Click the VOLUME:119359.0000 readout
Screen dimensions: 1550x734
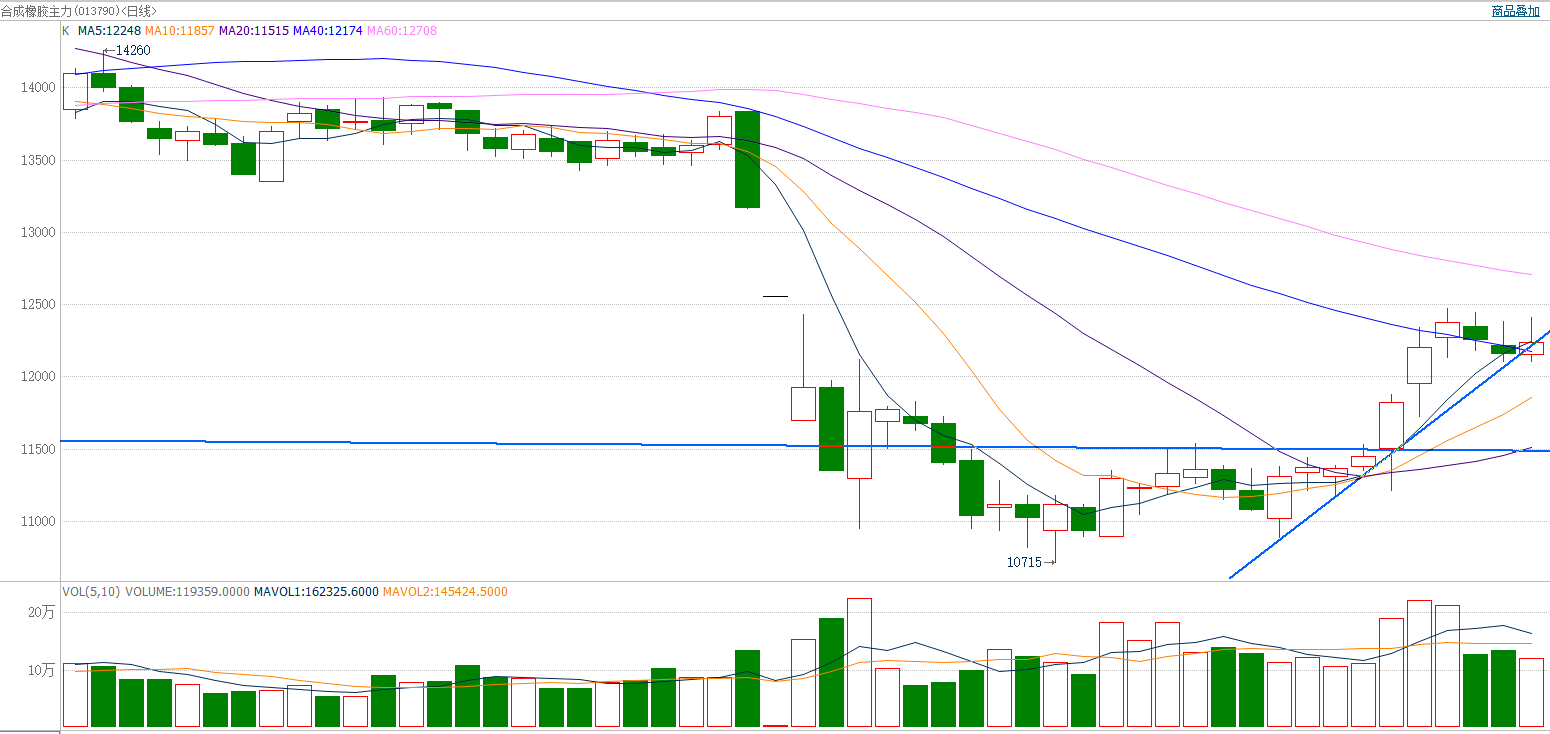pyautogui.click(x=187, y=592)
